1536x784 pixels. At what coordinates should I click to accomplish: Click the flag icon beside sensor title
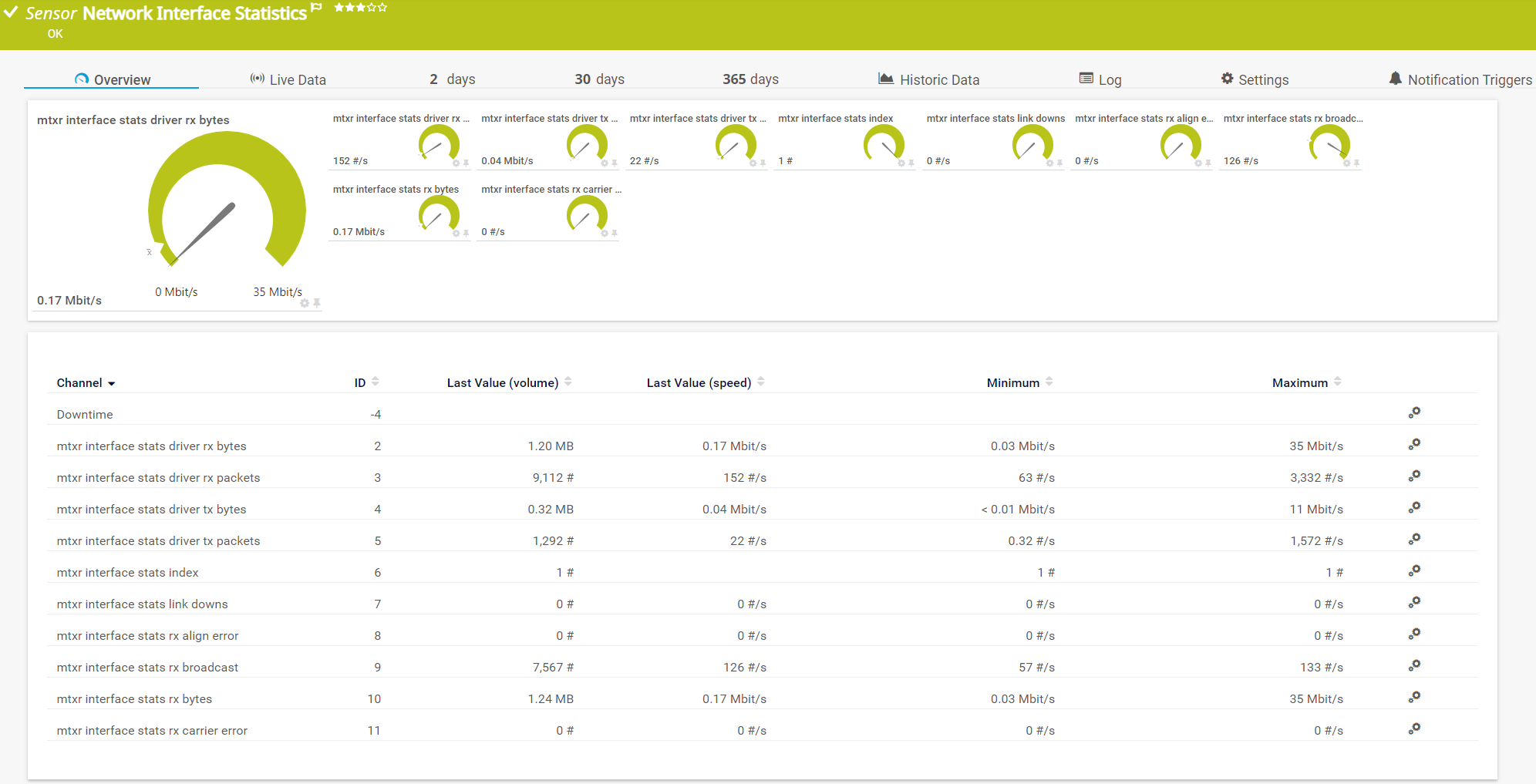point(316,8)
